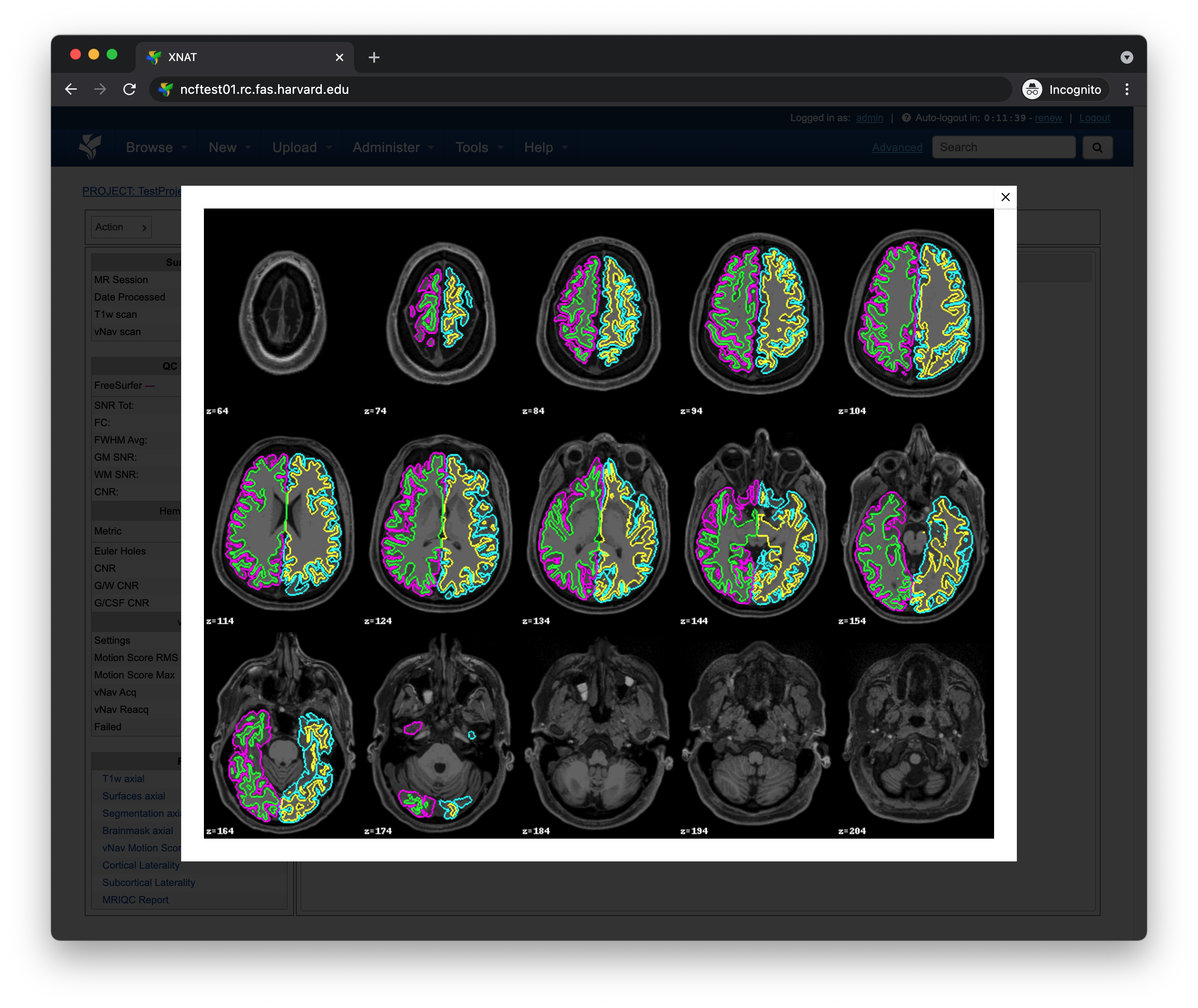Renew the auto-logout session
Image resolution: width=1198 pixels, height=1008 pixels.
point(1048,118)
